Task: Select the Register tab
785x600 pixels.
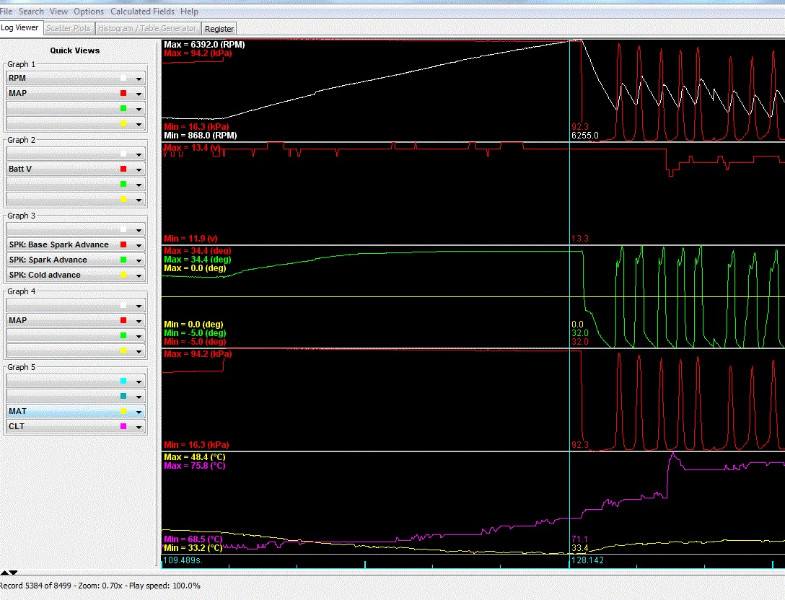Action: [219, 29]
